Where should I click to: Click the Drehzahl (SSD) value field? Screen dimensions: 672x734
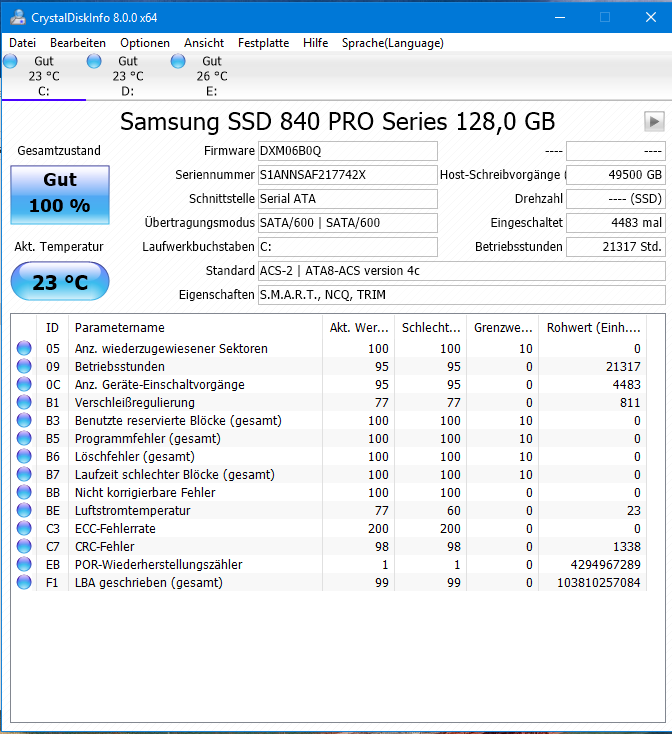615,199
